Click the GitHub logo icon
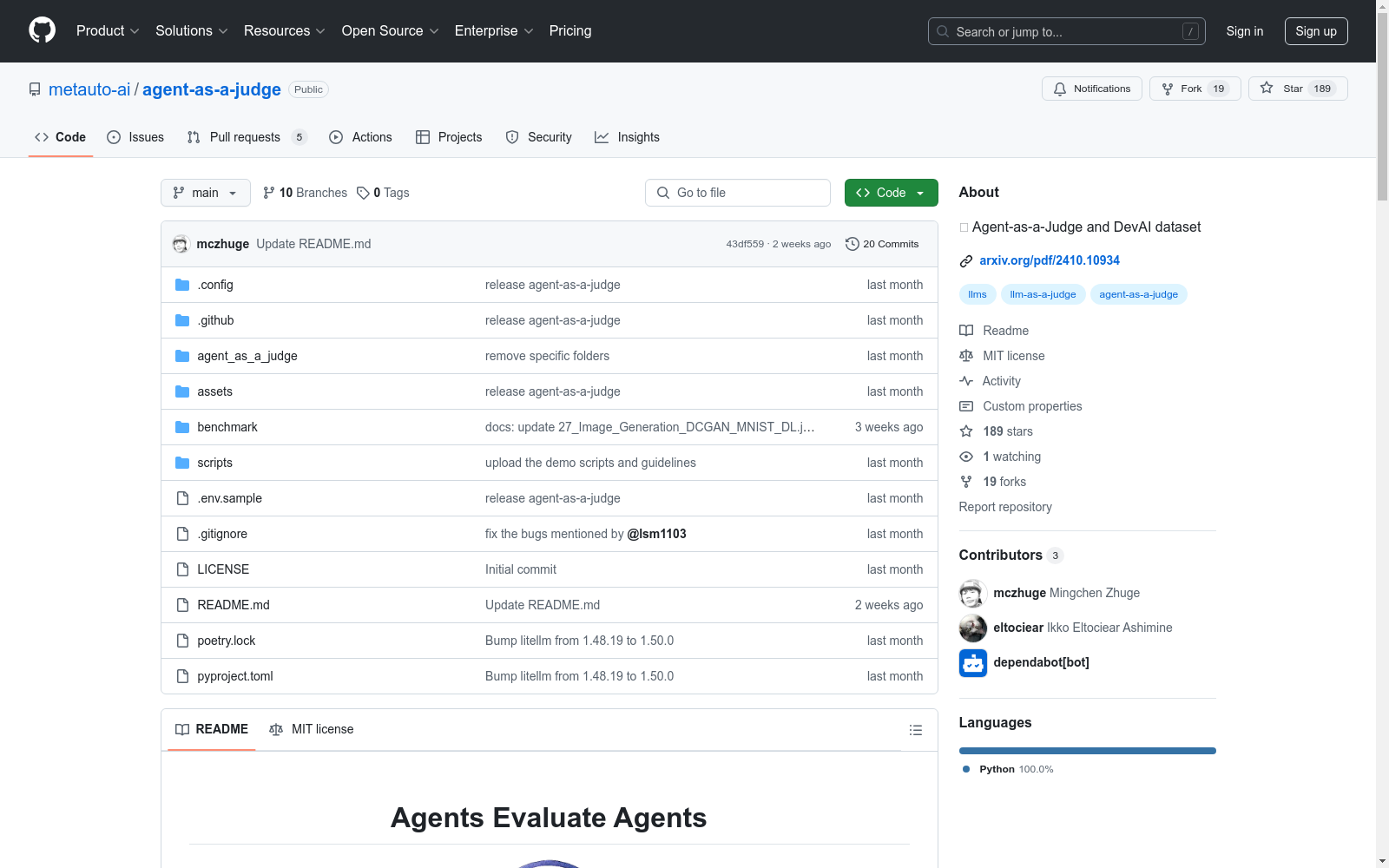1389x868 pixels. pyautogui.click(x=42, y=30)
